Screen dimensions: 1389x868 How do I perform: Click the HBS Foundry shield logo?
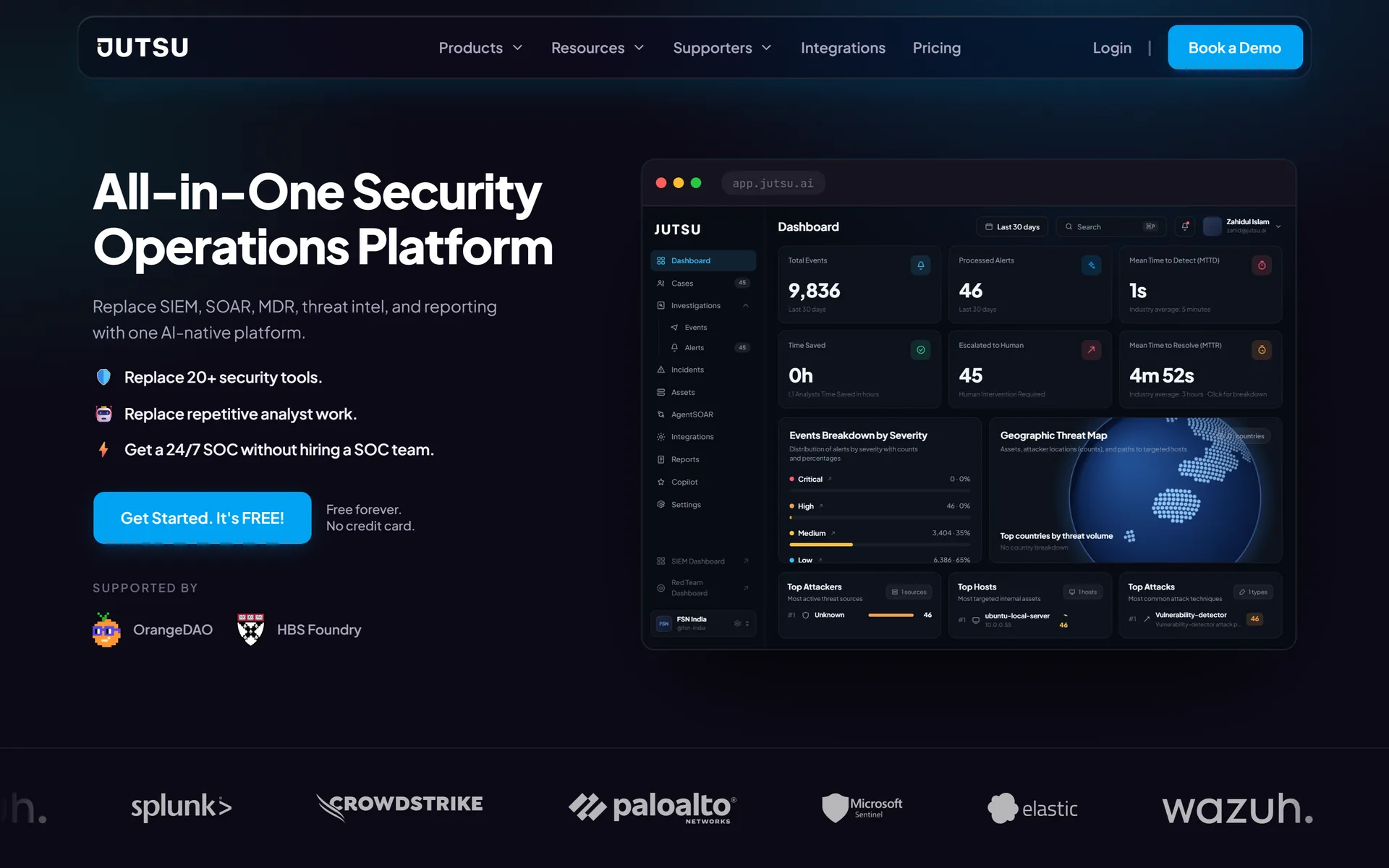coord(251,629)
